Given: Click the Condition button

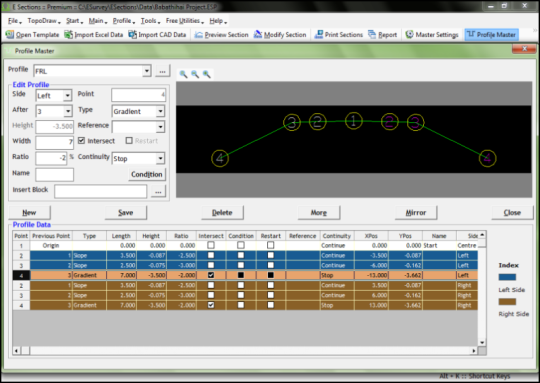Looking at the screenshot, I should (x=147, y=174).
